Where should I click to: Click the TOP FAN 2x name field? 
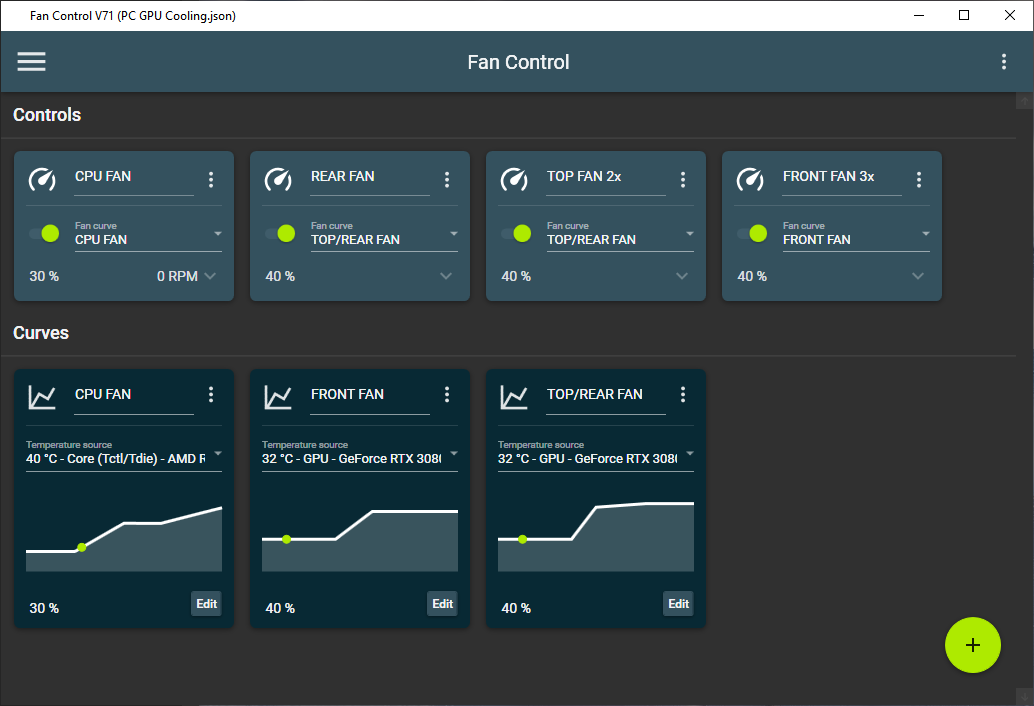click(x=606, y=178)
